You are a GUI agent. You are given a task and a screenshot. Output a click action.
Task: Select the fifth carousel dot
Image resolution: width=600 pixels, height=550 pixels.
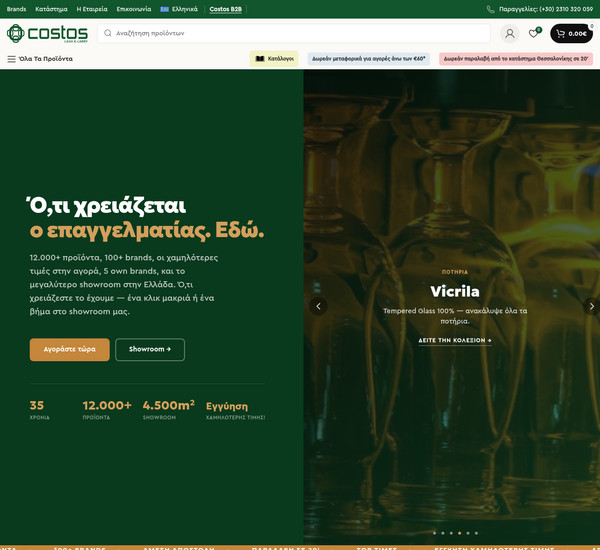point(468,533)
